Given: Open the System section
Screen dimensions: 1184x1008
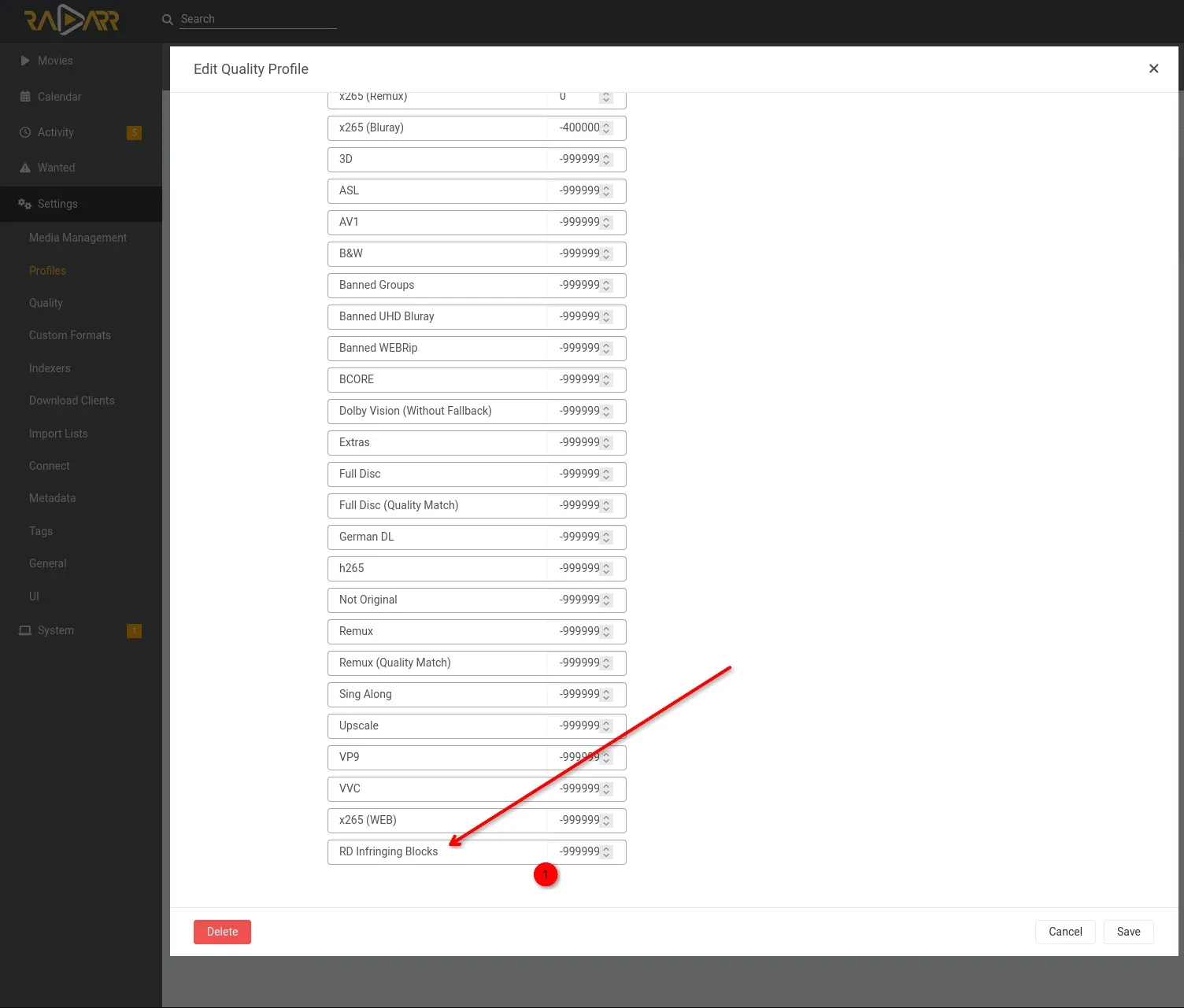Looking at the screenshot, I should (x=81, y=630).
